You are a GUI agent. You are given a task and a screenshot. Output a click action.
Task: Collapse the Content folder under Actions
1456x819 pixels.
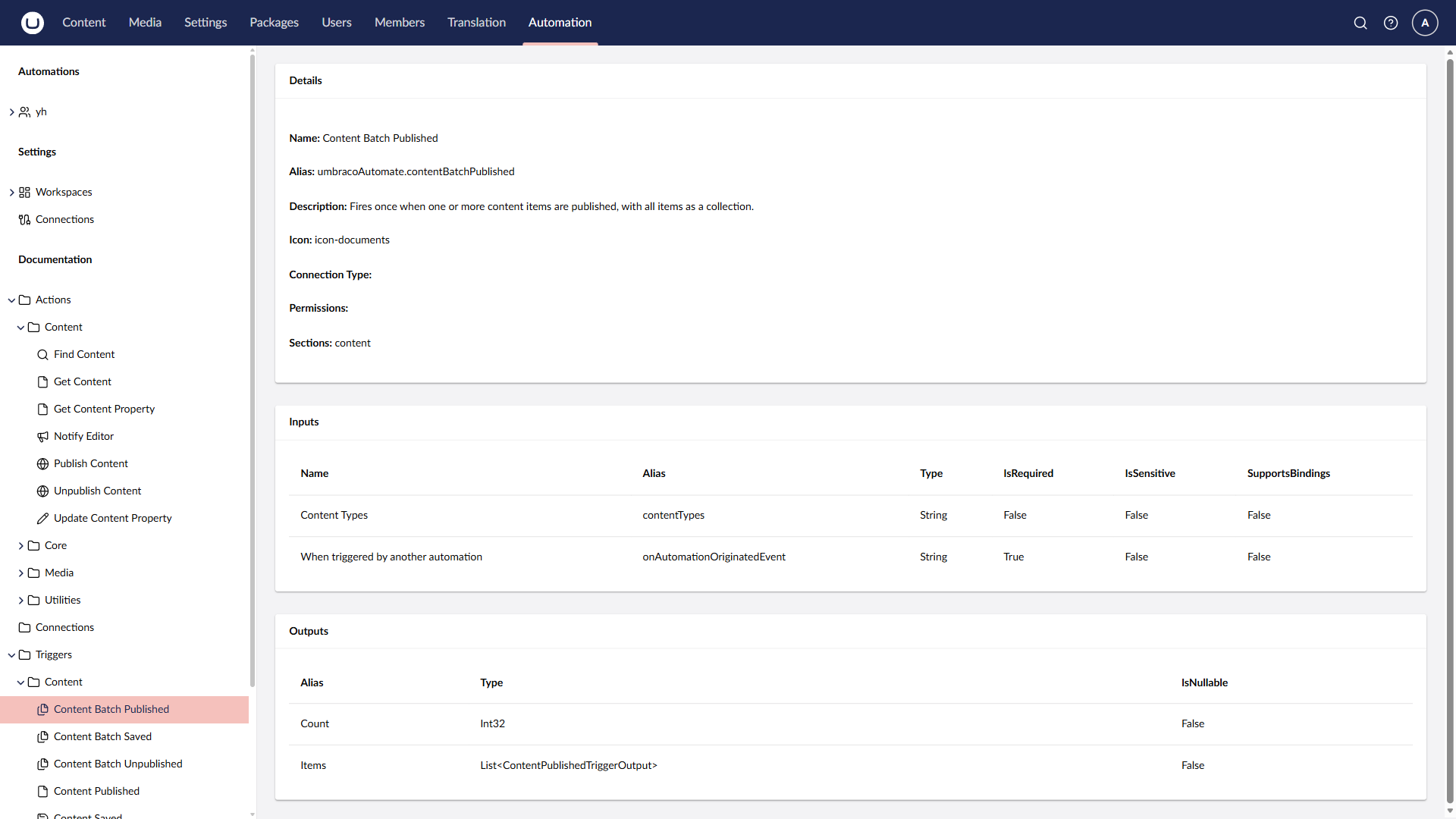pyautogui.click(x=20, y=328)
